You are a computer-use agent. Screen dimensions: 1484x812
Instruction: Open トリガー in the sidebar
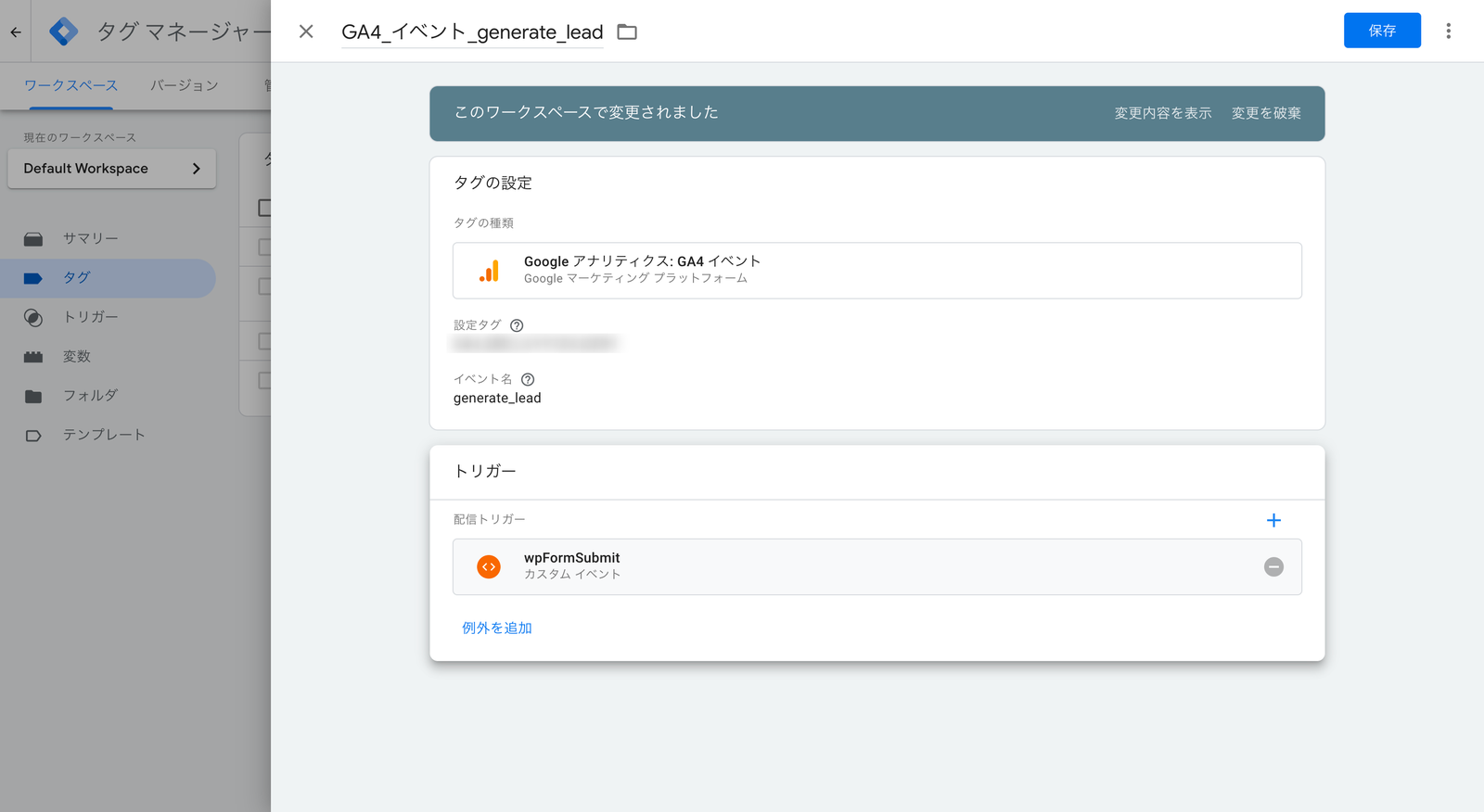pos(108,317)
